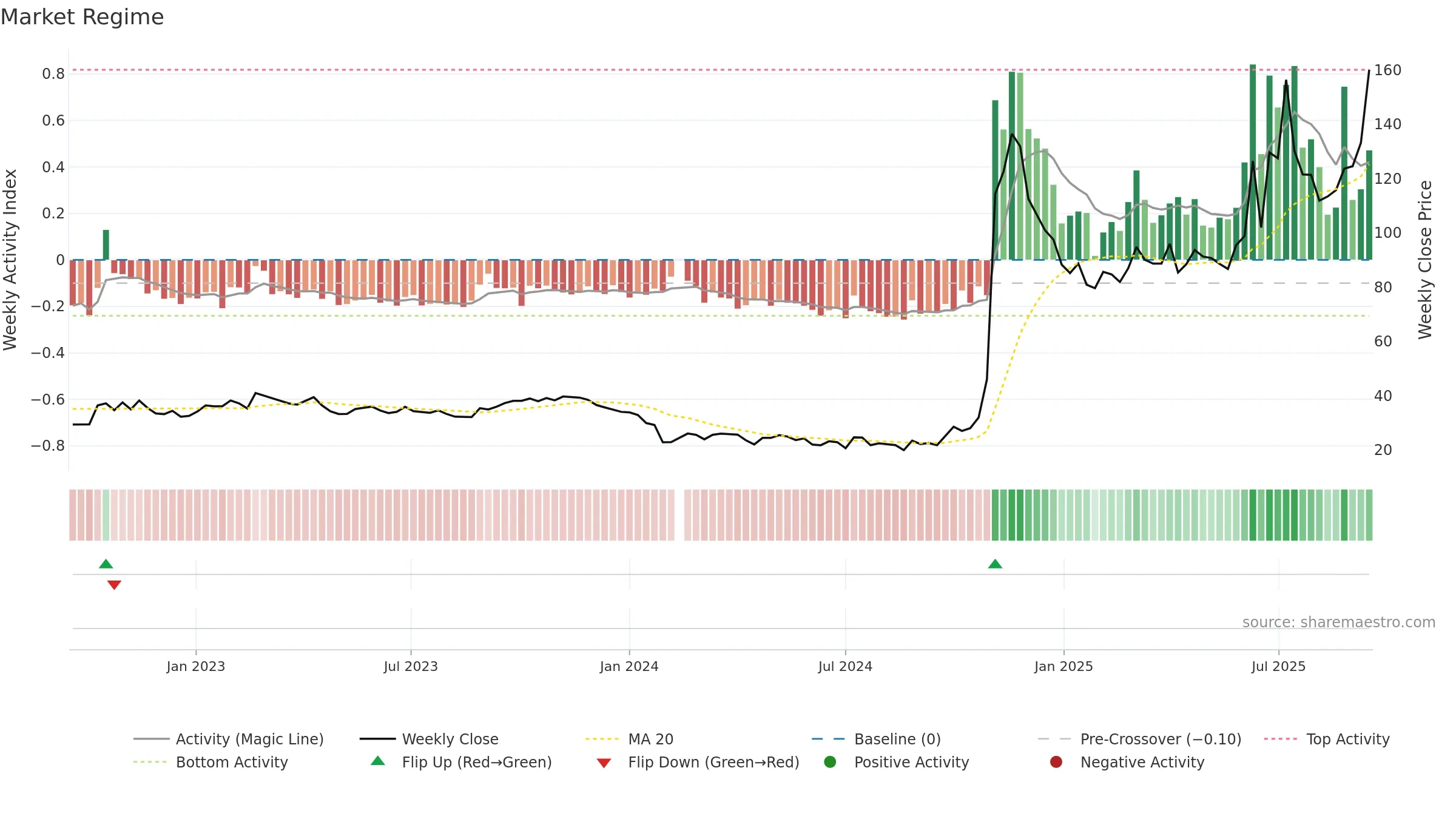Toggle the Flip Up (Red→Green) legend entry
The height and width of the screenshot is (819, 1456).
click(461, 762)
